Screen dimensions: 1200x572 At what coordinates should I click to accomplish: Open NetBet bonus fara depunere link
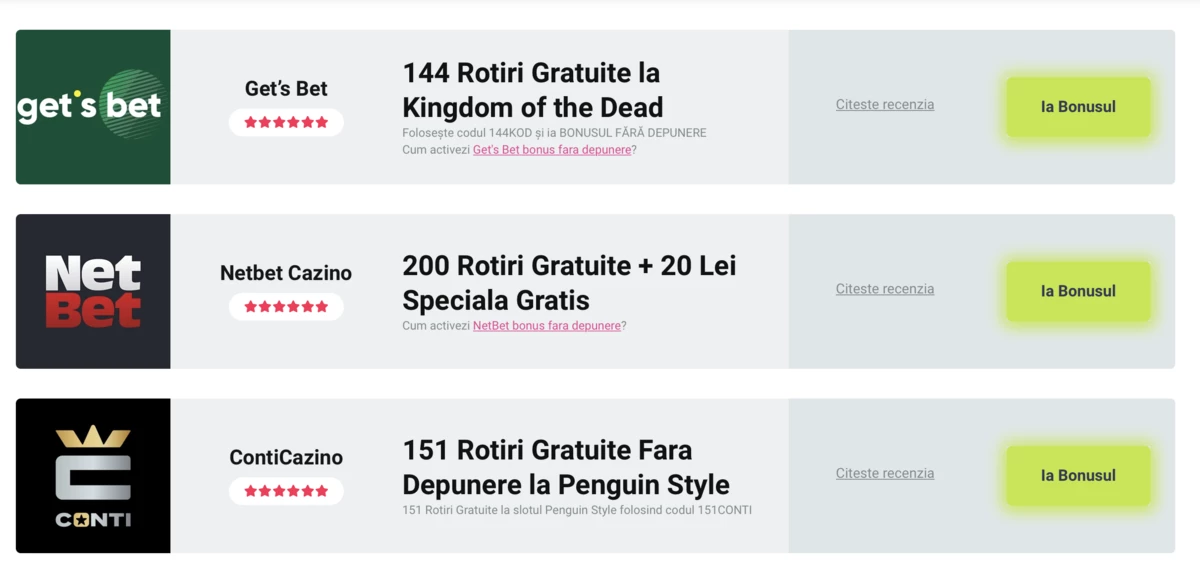pyautogui.click(x=547, y=326)
